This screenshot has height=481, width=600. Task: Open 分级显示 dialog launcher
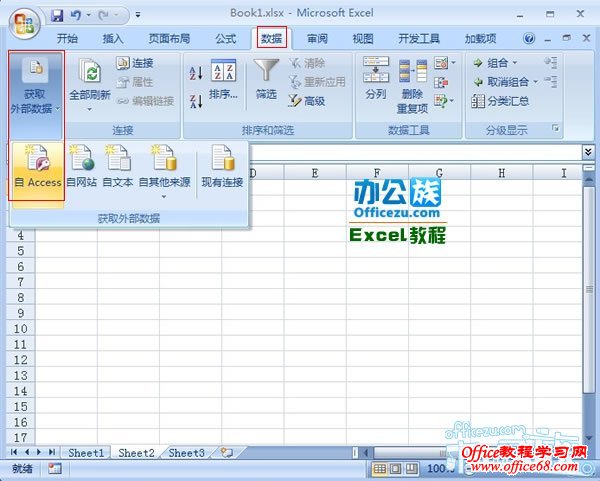point(555,129)
